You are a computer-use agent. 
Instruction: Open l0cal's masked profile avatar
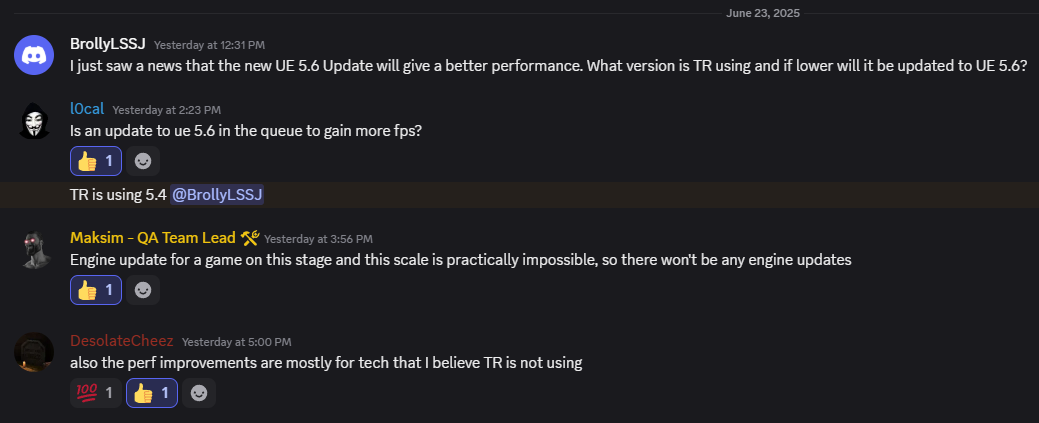tap(35, 120)
